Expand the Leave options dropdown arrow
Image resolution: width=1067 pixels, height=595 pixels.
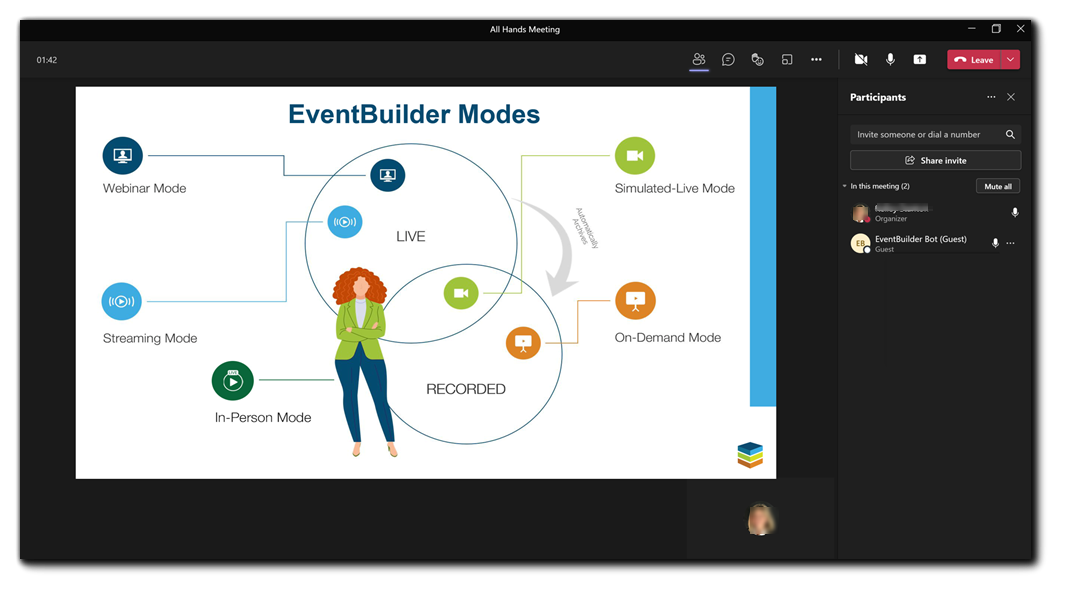point(1011,60)
